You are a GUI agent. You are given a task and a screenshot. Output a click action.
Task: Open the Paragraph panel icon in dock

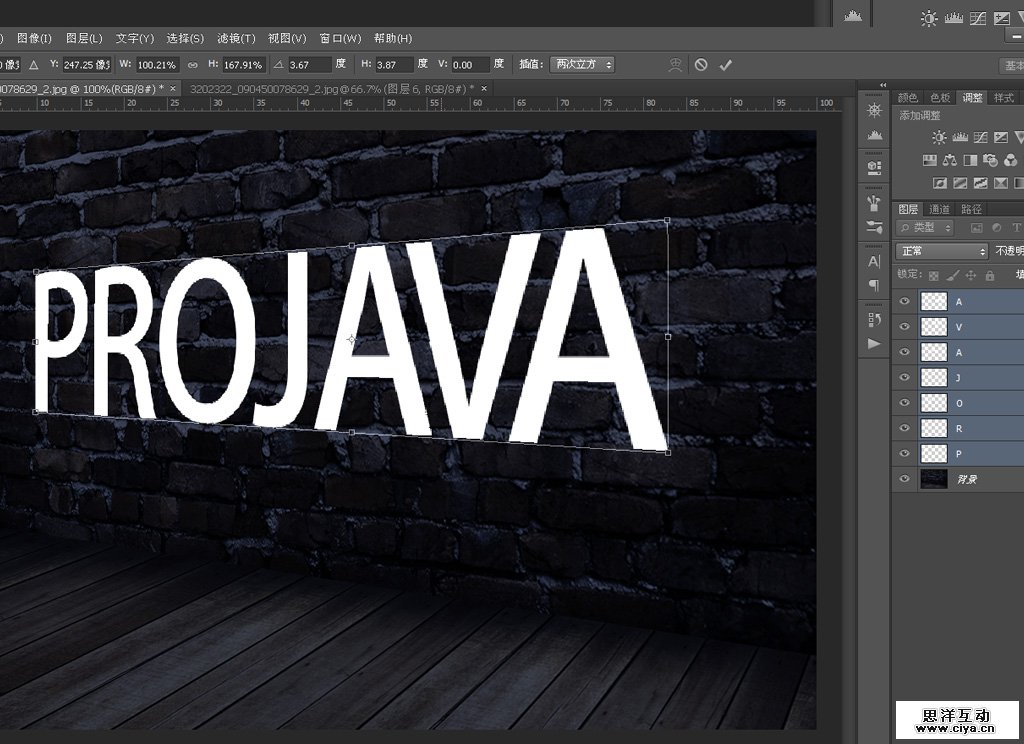click(875, 285)
